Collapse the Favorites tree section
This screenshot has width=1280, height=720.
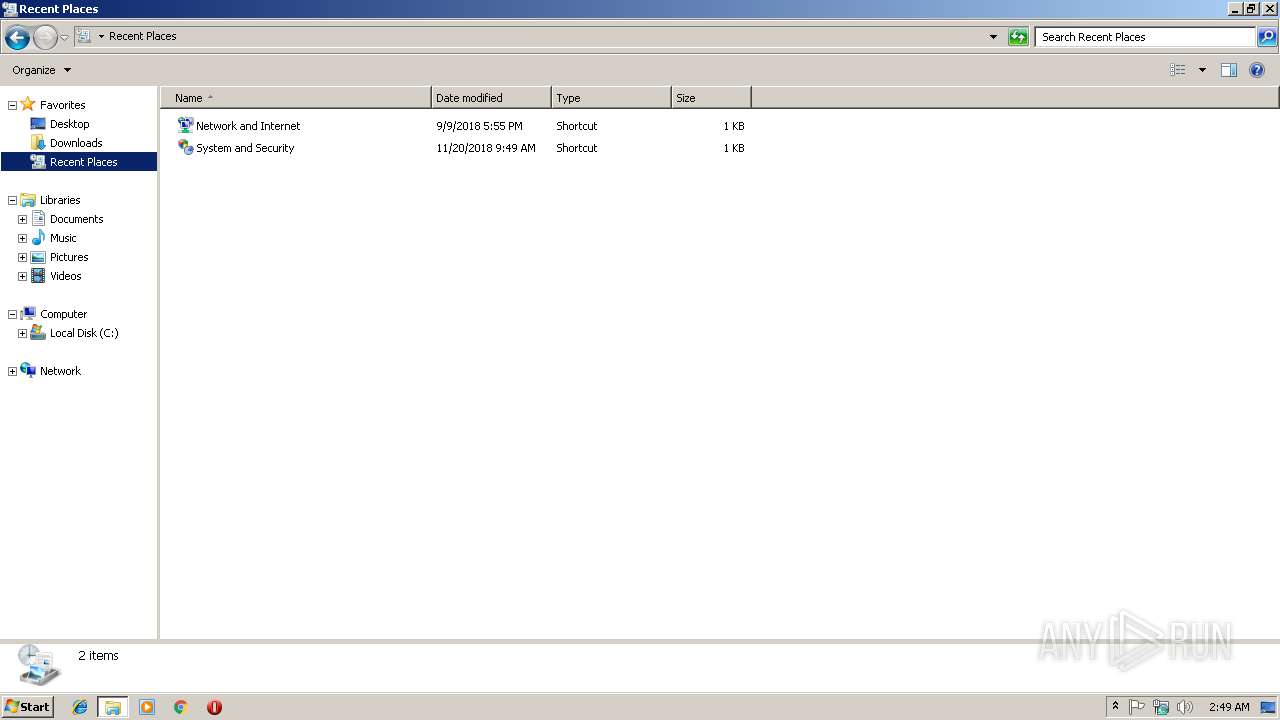pyautogui.click(x=12, y=105)
